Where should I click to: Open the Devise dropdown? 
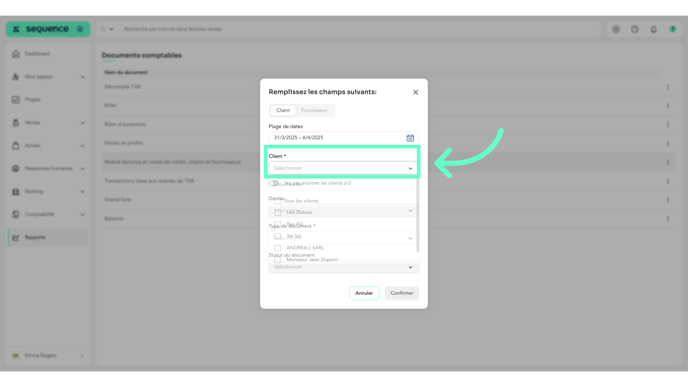[343, 211]
